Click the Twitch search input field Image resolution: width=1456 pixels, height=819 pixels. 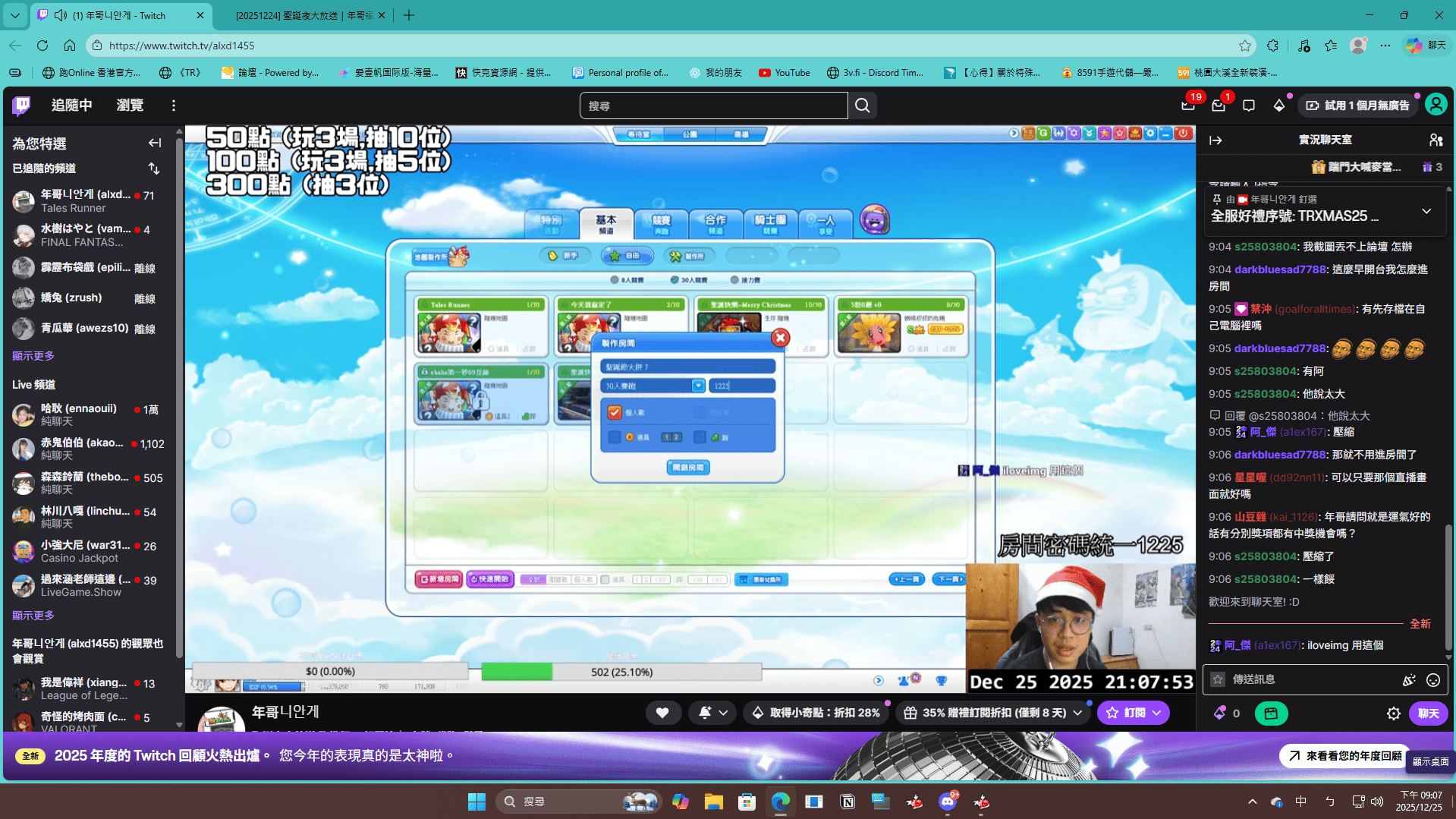click(x=713, y=106)
